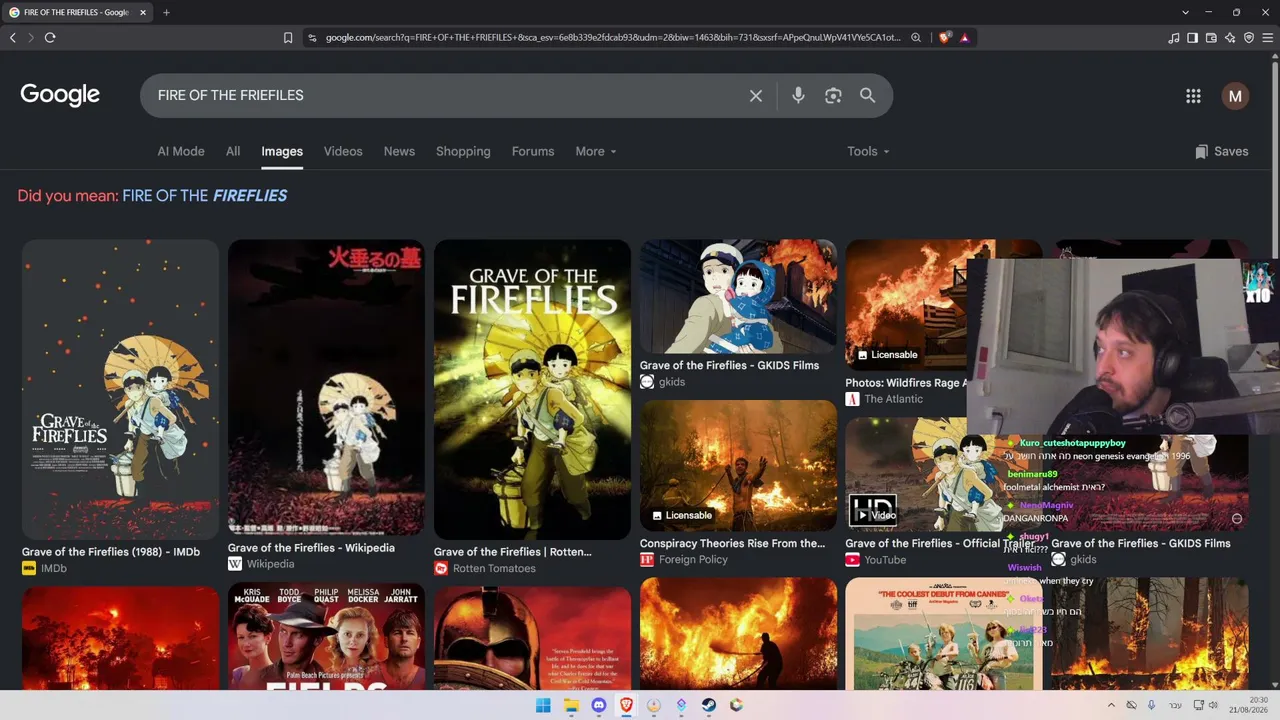Open the Forums tab
The image size is (1280, 720).
pyautogui.click(x=533, y=152)
